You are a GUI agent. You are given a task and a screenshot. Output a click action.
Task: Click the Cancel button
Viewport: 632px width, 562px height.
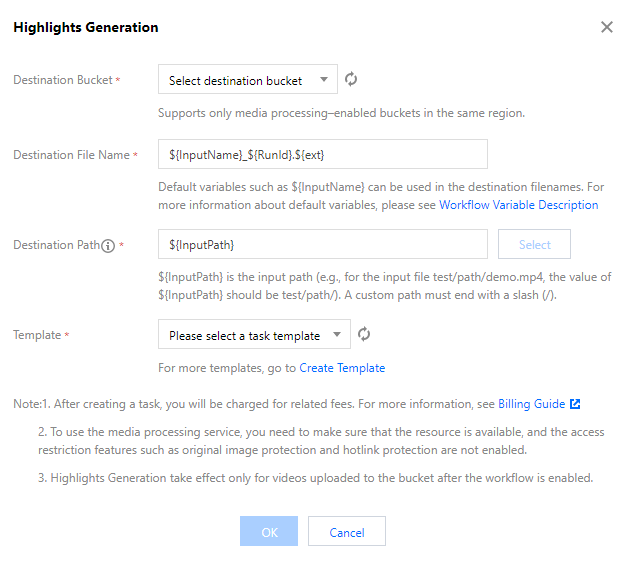[x=347, y=532]
